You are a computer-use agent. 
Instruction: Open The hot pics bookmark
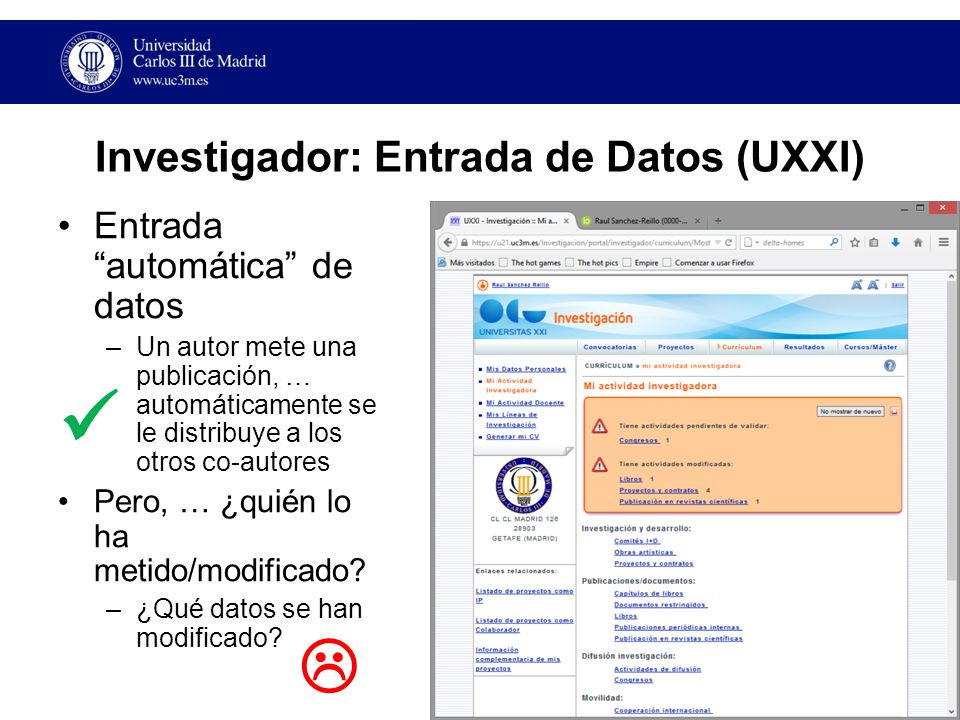(x=591, y=263)
